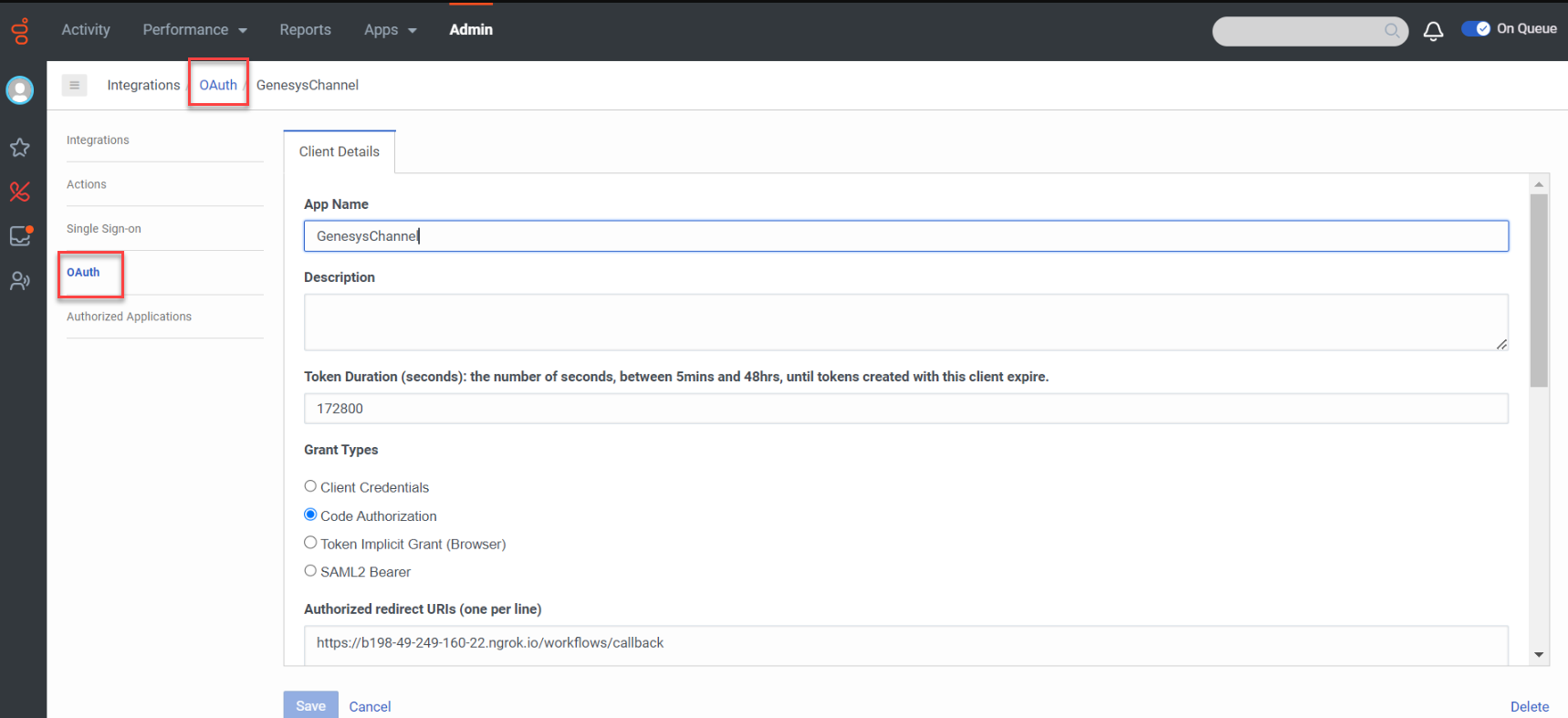Open notifications bell icon

(x=1433, y=31)
